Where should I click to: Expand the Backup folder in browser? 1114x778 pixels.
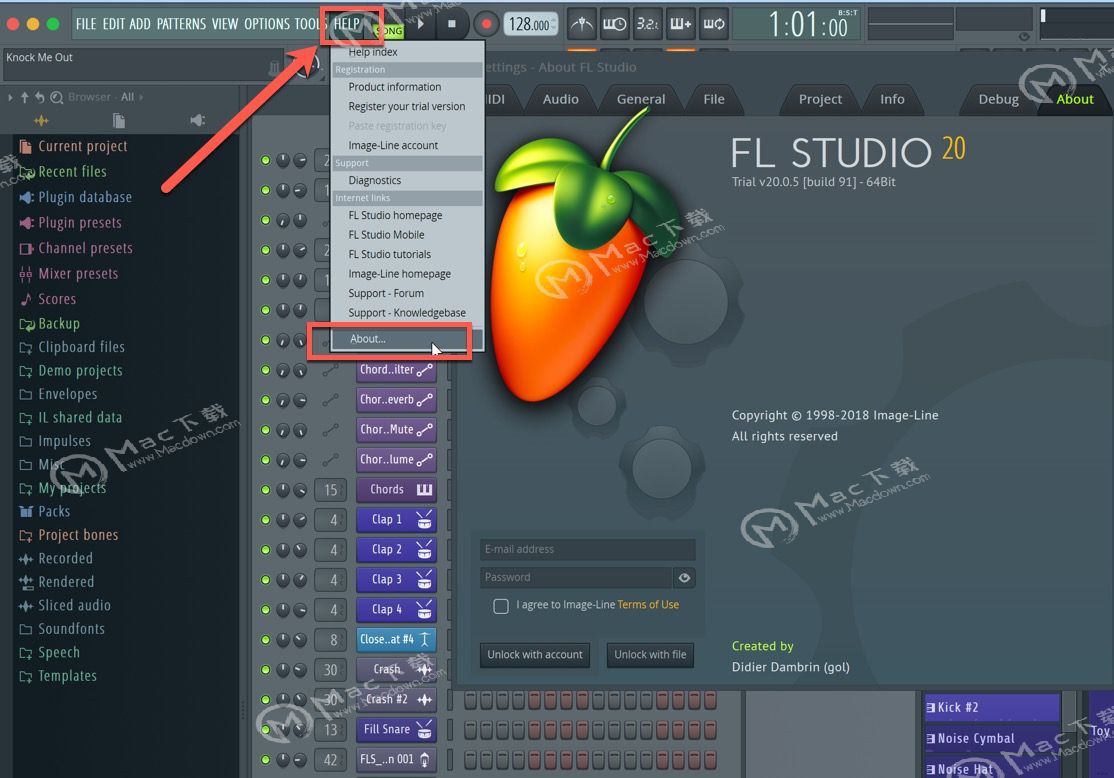coord(50,324)
